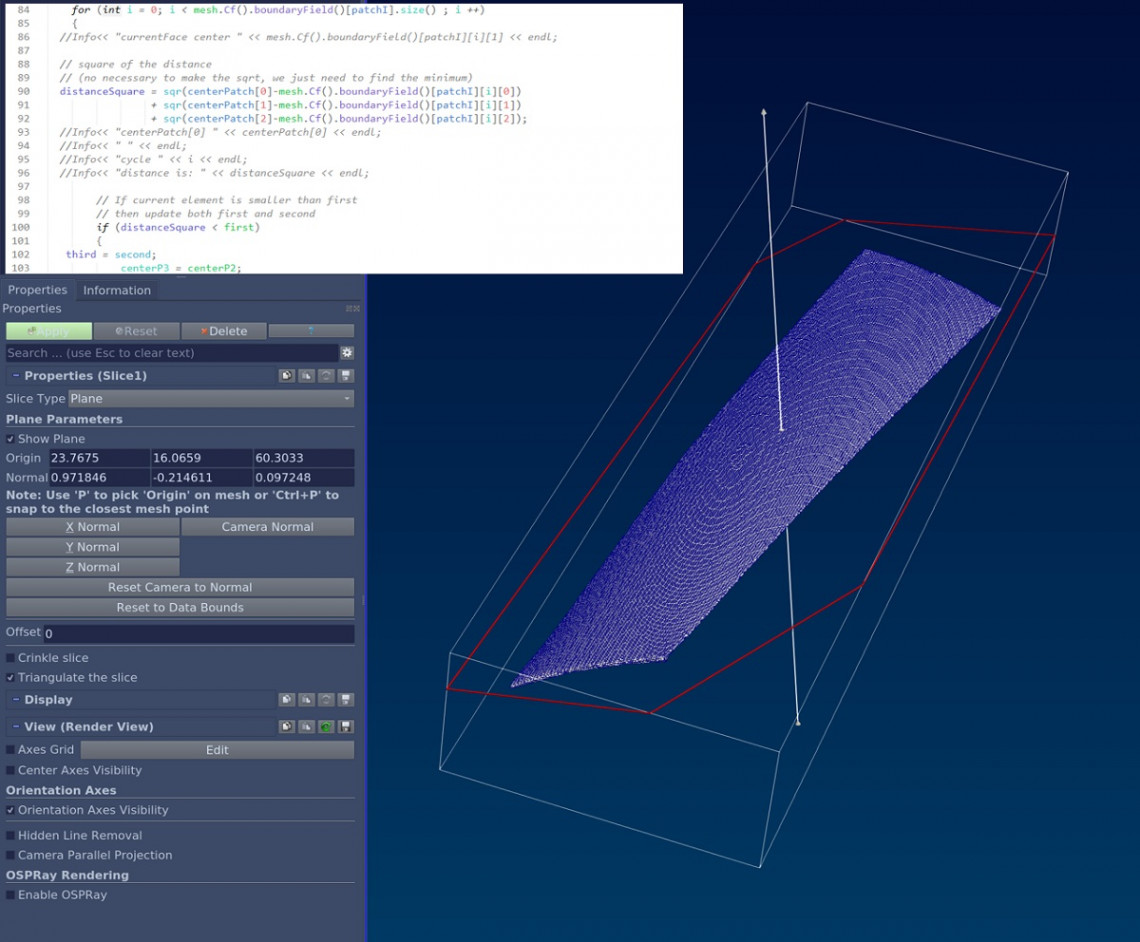Switch to the Information tab
The height and width of the screenshot is (942, 1140).
(117, 290)
